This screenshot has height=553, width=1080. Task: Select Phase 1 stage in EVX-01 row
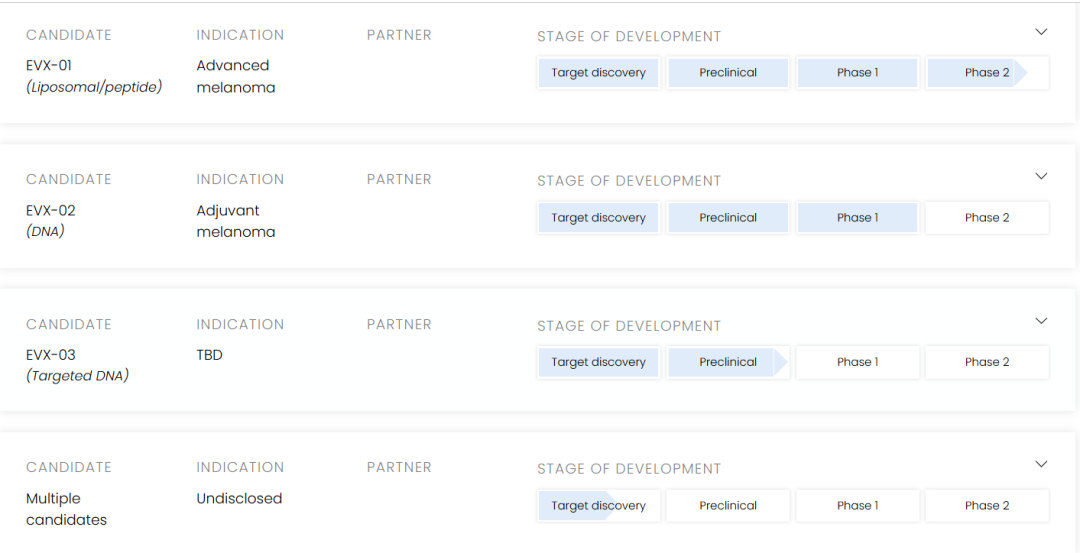858,73
